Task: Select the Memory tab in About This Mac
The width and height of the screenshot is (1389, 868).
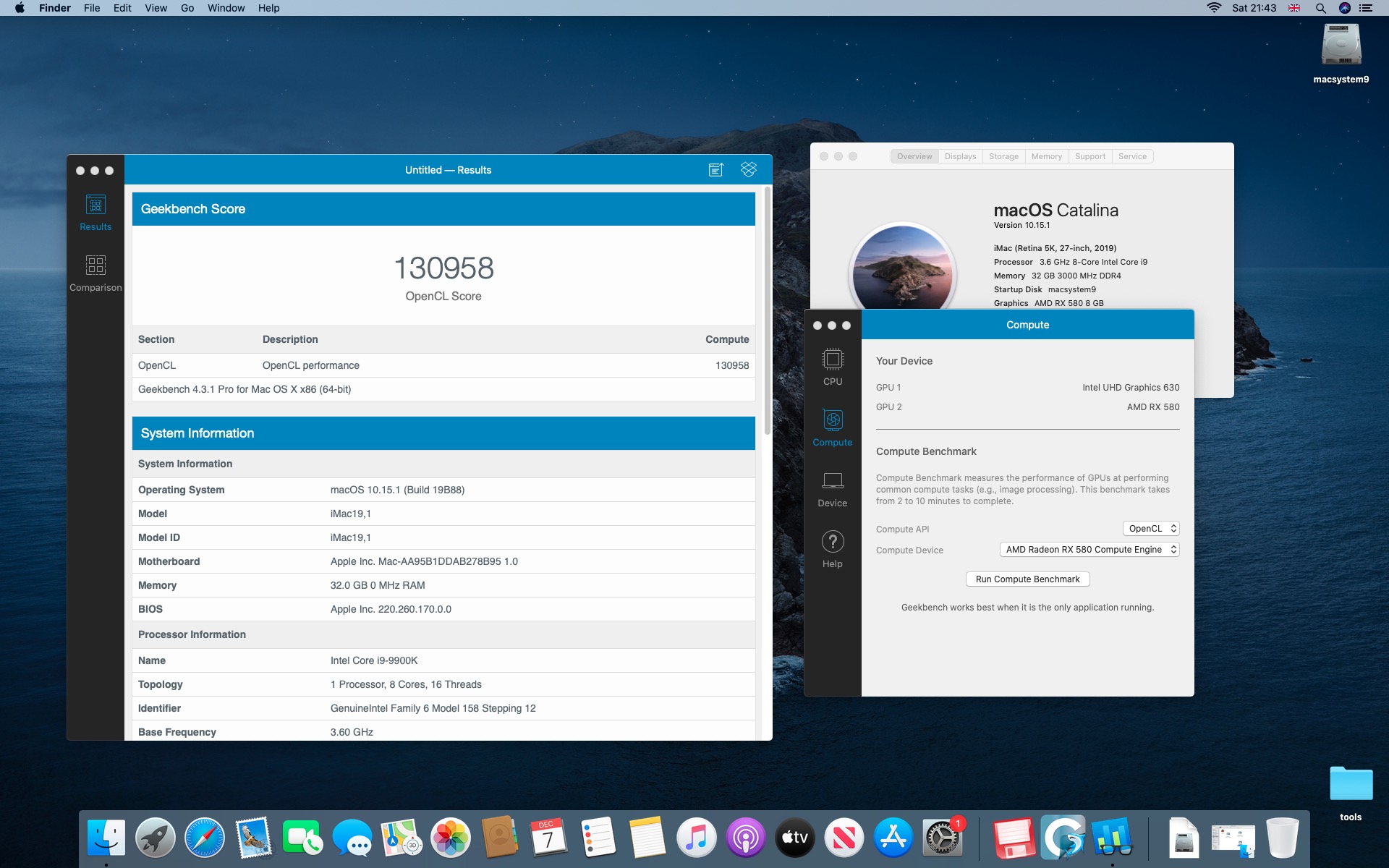Action: point(1046,156)
